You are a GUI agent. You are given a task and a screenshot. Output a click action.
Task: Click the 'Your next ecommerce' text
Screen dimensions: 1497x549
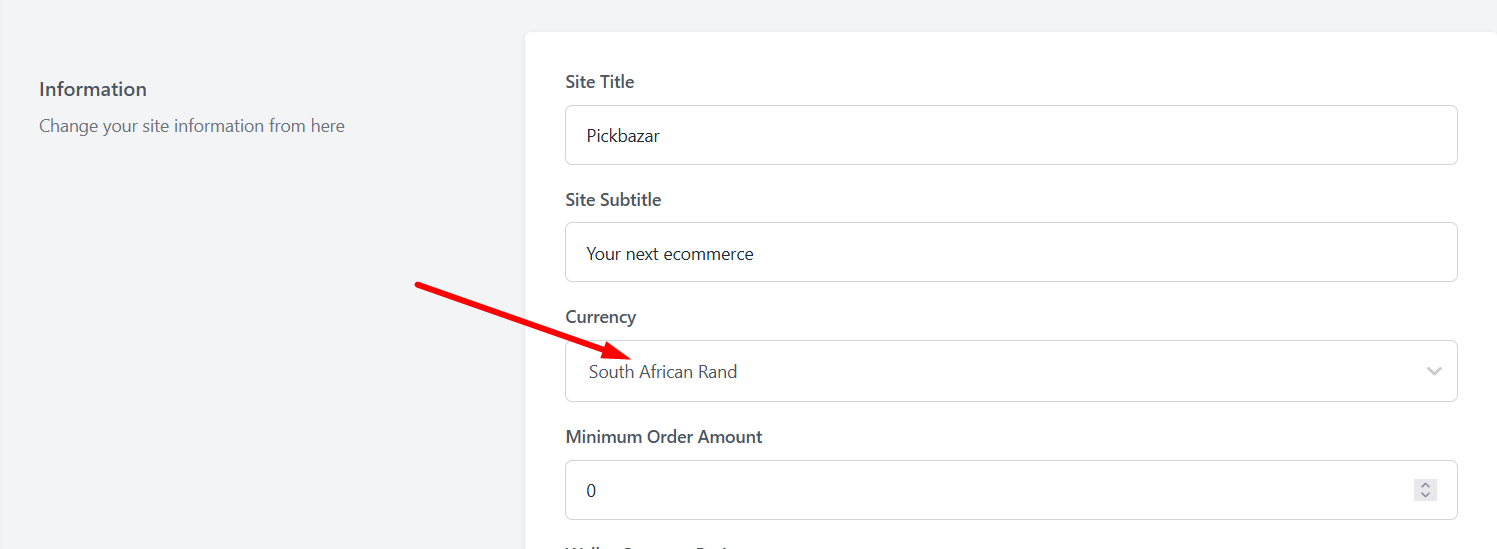(x=669, y=254)
